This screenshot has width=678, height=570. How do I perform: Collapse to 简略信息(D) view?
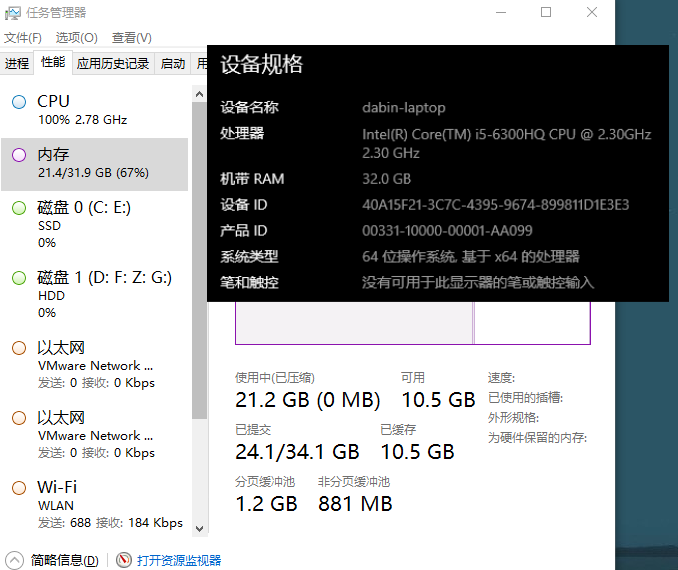[64, 561]
